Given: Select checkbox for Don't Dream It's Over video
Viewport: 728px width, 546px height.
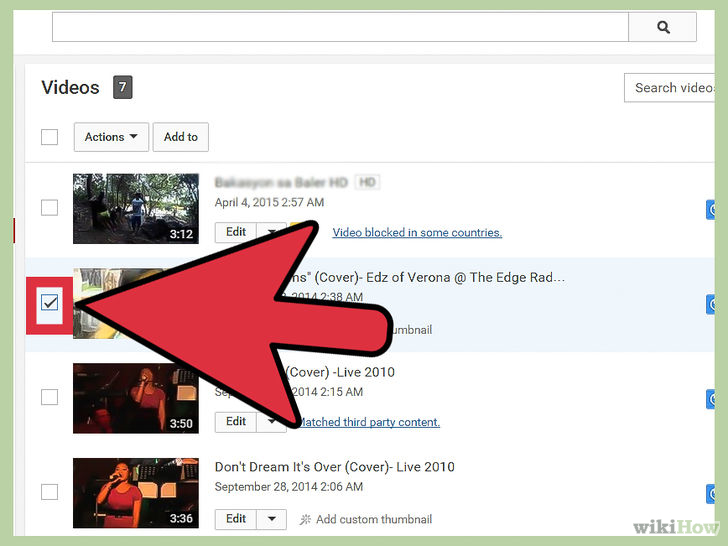Looking at the screenshot, I should pyautogui.click(x=49, y=492).
